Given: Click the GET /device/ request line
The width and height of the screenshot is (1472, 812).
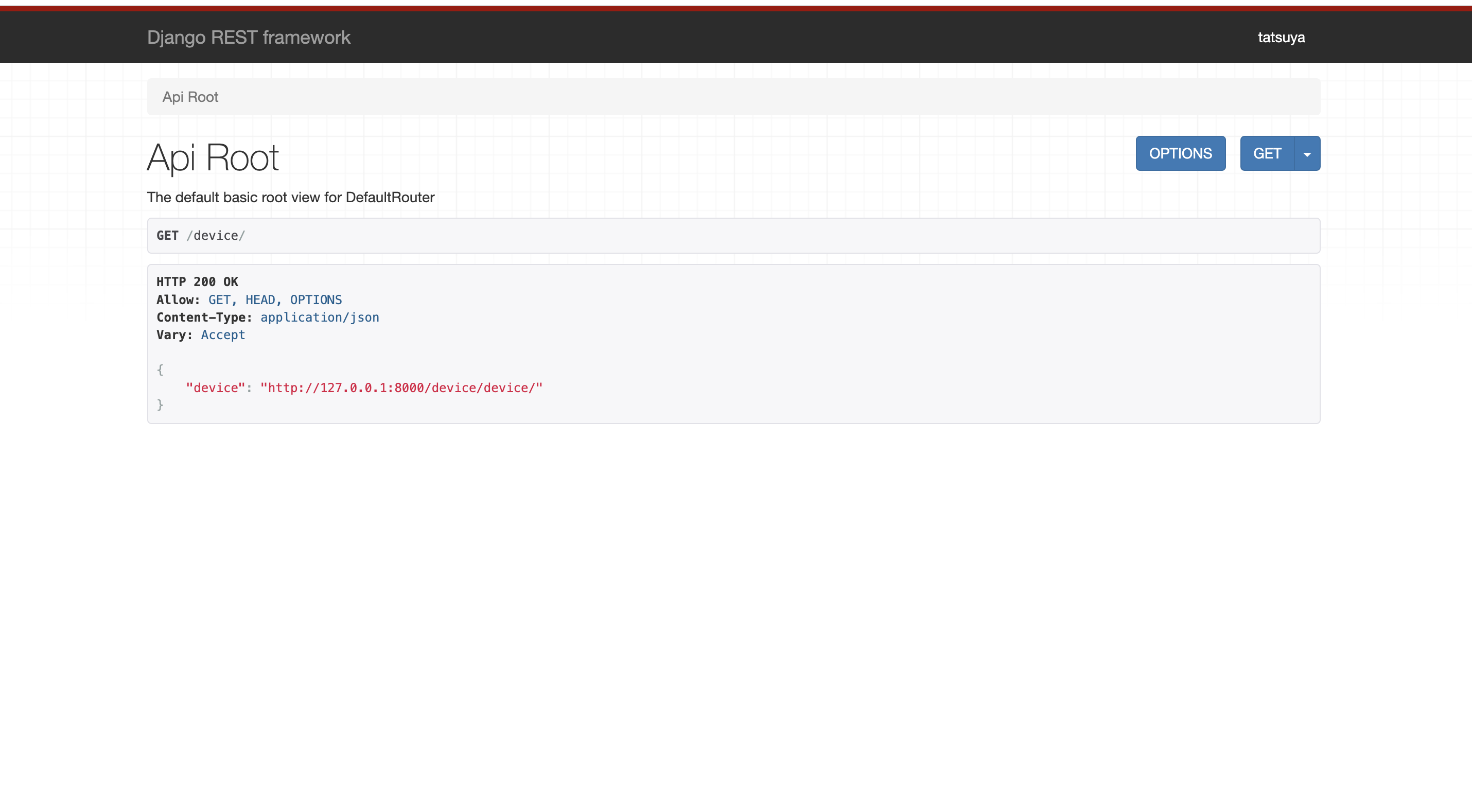Looking at the screenshot, I should pos(201,236).
